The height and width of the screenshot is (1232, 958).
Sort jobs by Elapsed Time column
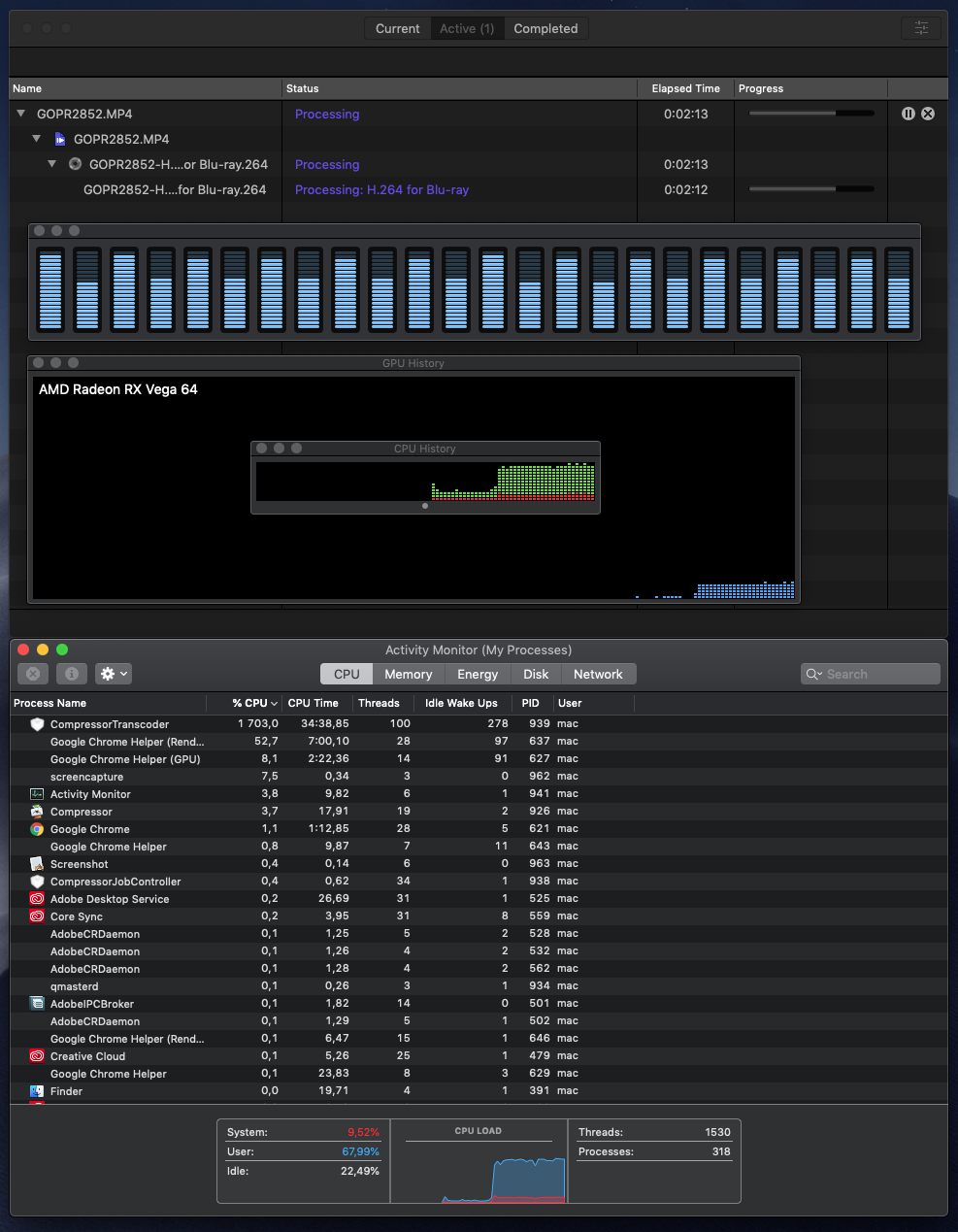click(686, 88)
